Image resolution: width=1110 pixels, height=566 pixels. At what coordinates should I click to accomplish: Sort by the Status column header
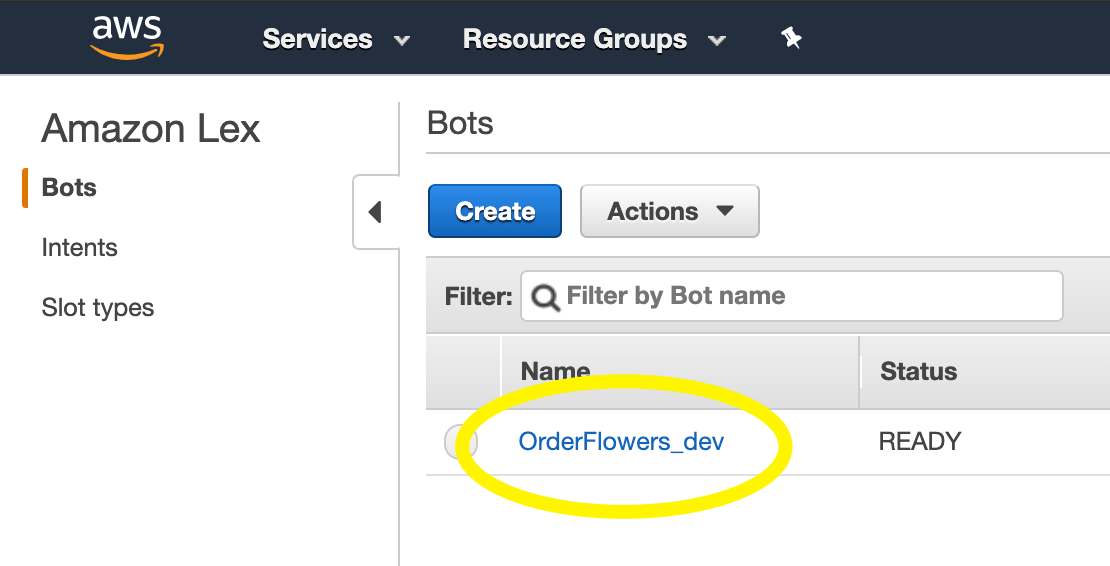(x=918, y=371)
